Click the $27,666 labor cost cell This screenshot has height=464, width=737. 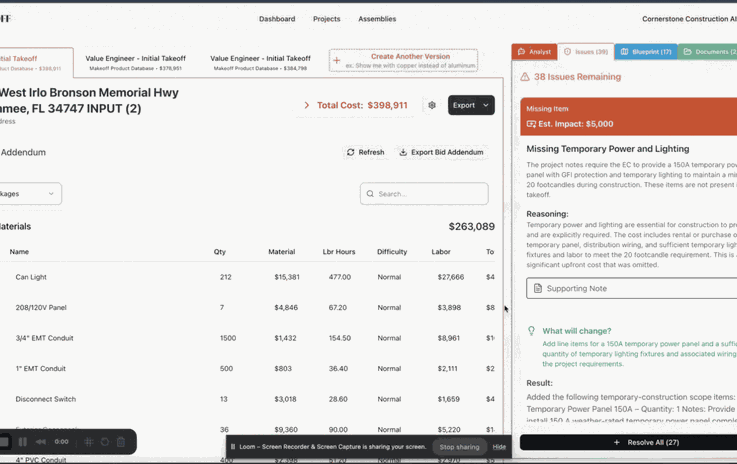click(x=451, y=277)
